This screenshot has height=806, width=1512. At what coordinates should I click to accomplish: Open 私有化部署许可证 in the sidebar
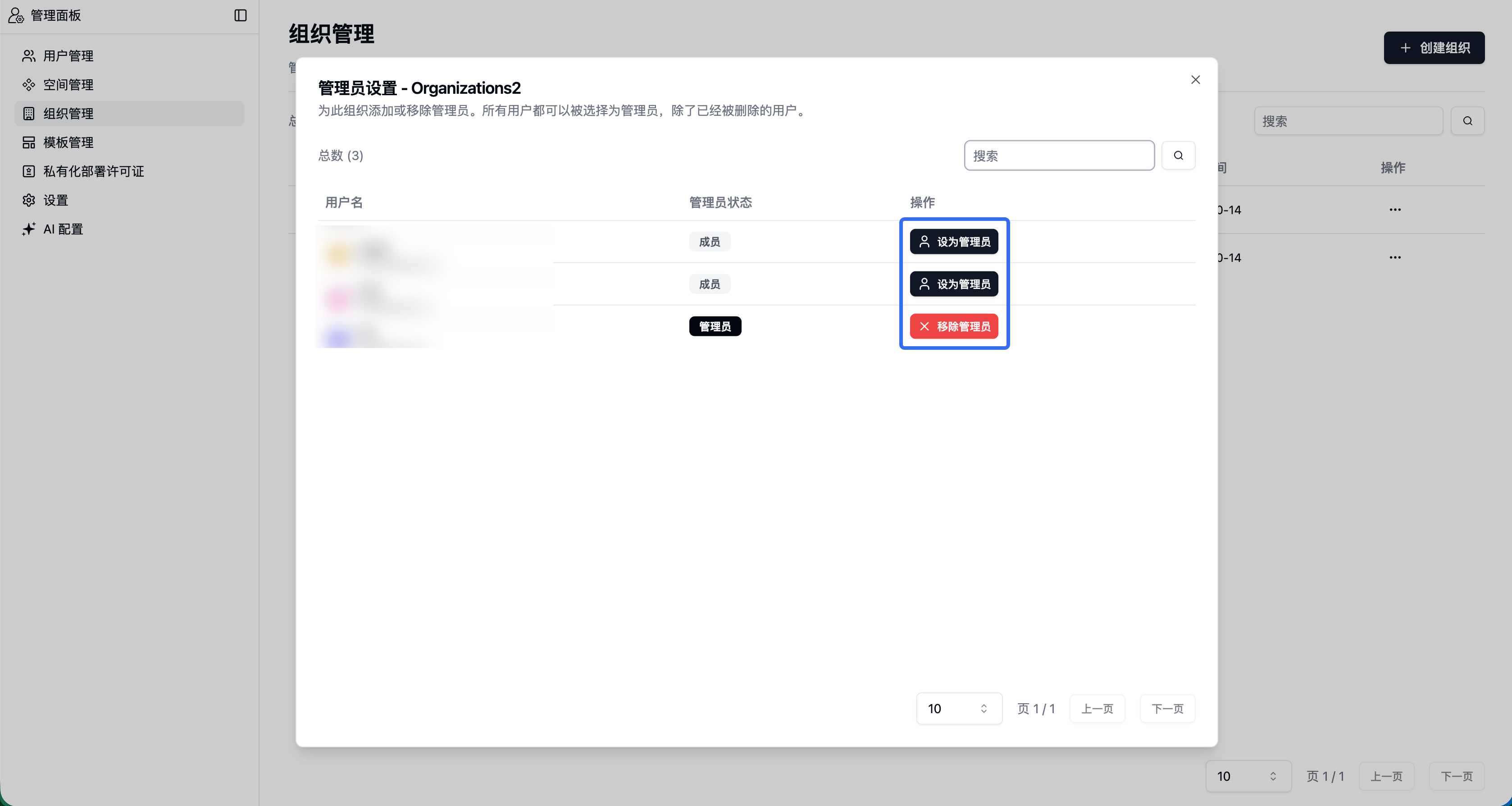(93, 172)
